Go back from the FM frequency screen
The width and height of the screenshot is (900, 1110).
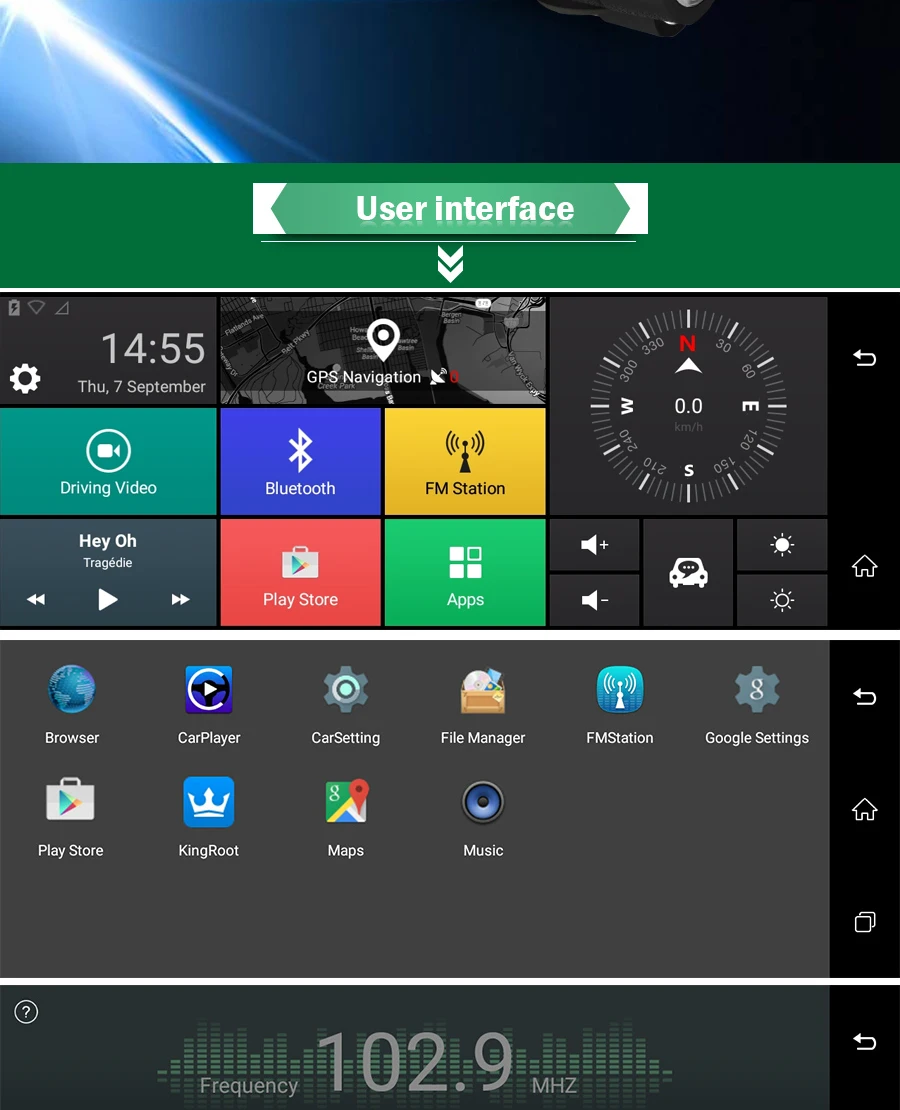click(864, 1041)
